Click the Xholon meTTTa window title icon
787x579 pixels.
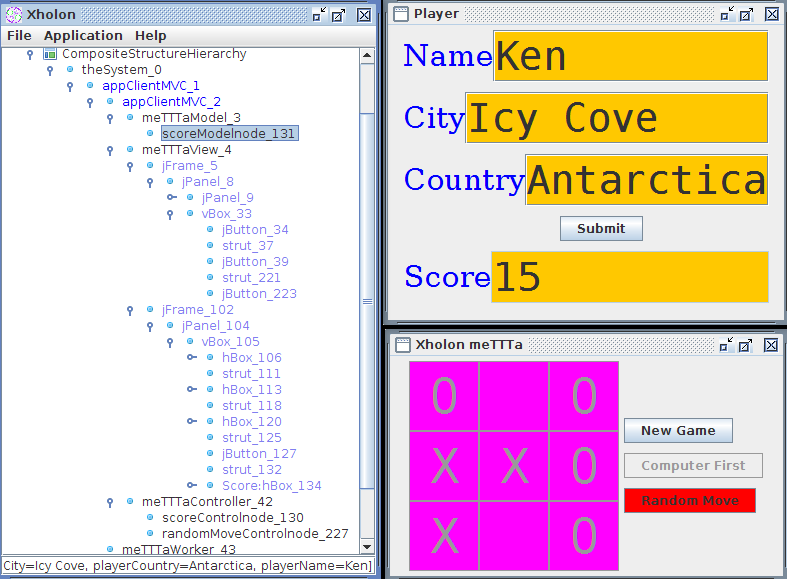coord(401,344)
